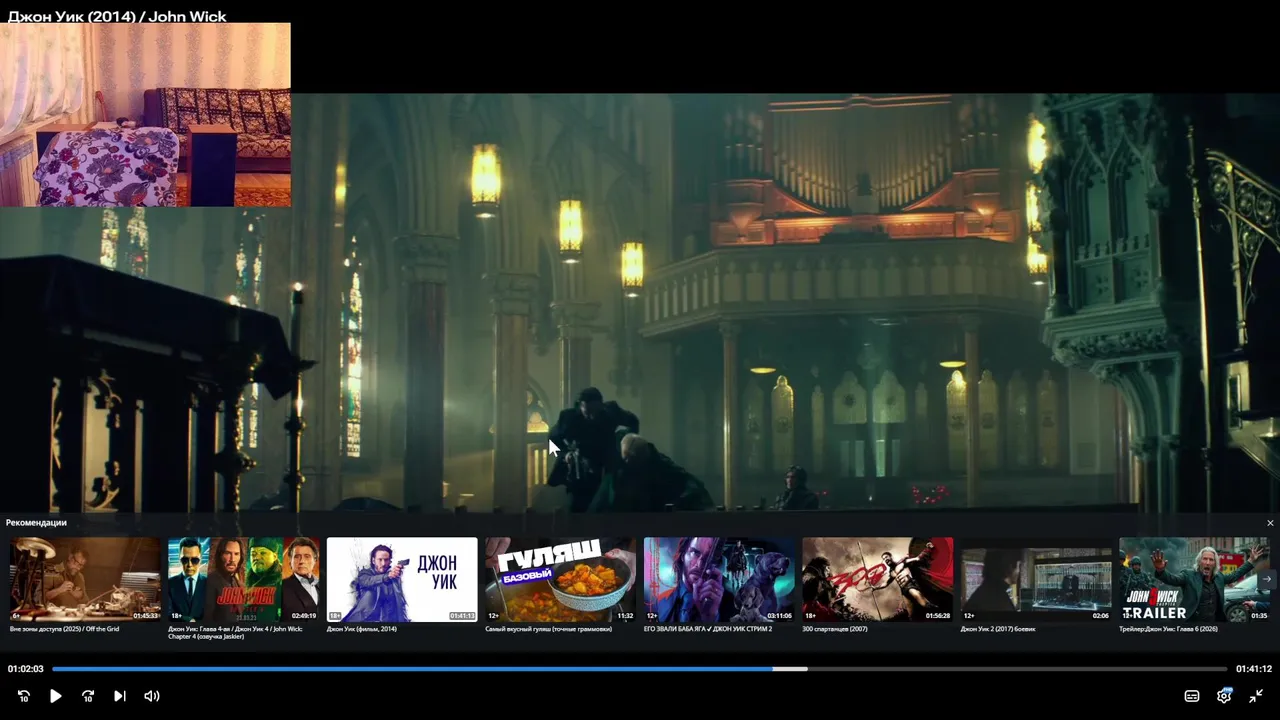Click title 'Трейлер:Джон Уик: Глава 6 (2026)'
Screen dimensions: 1280x720
1168,629
